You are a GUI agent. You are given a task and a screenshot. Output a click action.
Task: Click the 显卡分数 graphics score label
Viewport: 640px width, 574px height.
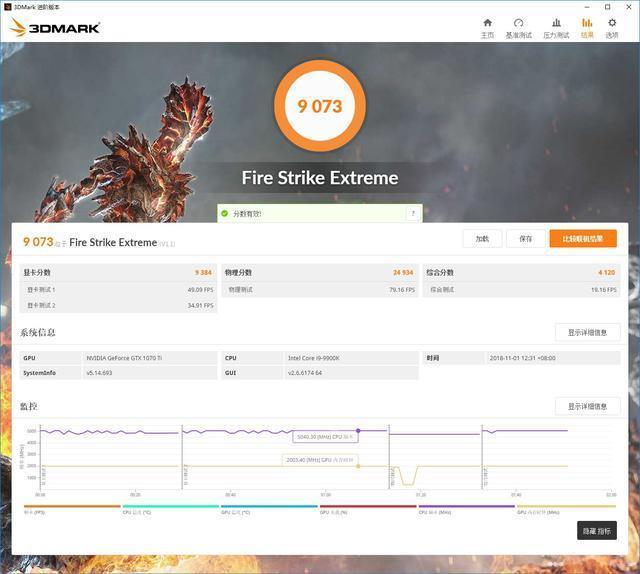pos(37,272)
